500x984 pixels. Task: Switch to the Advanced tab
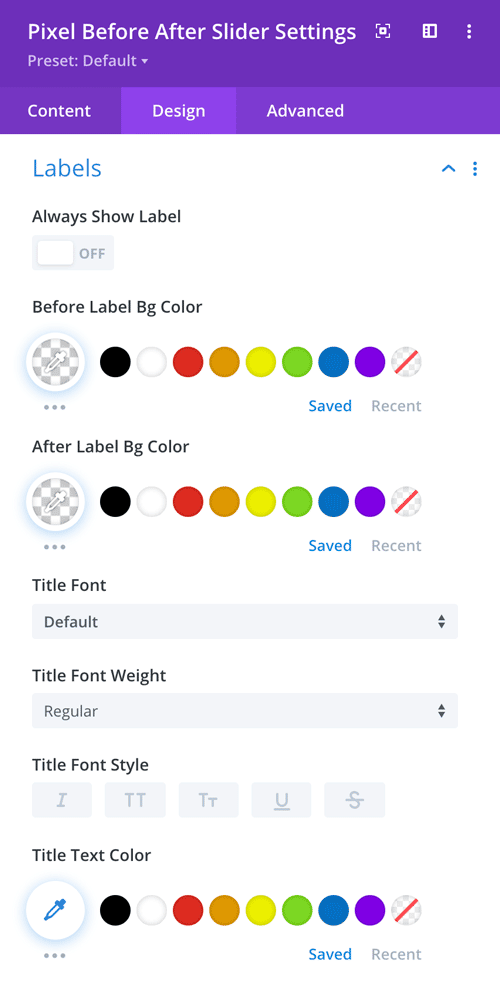tap(305, 111)
